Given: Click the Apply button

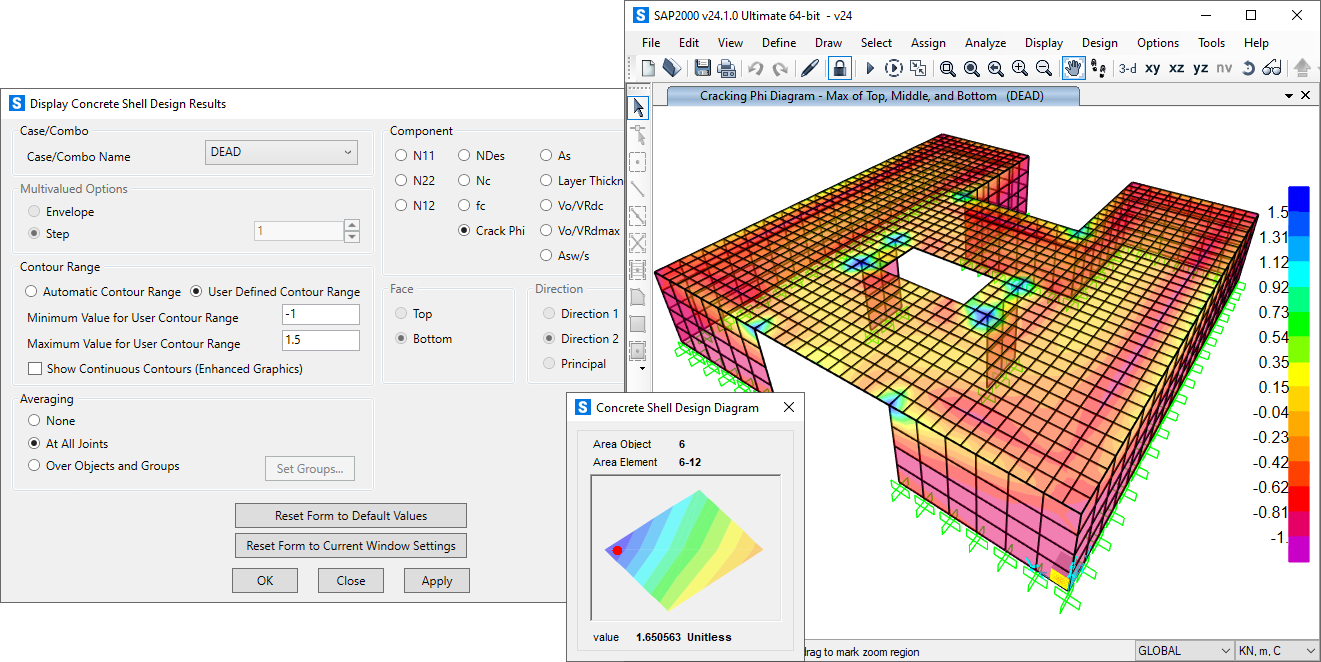Looking at the screenshot, I should pyautogui.click(x=436, y=581).
